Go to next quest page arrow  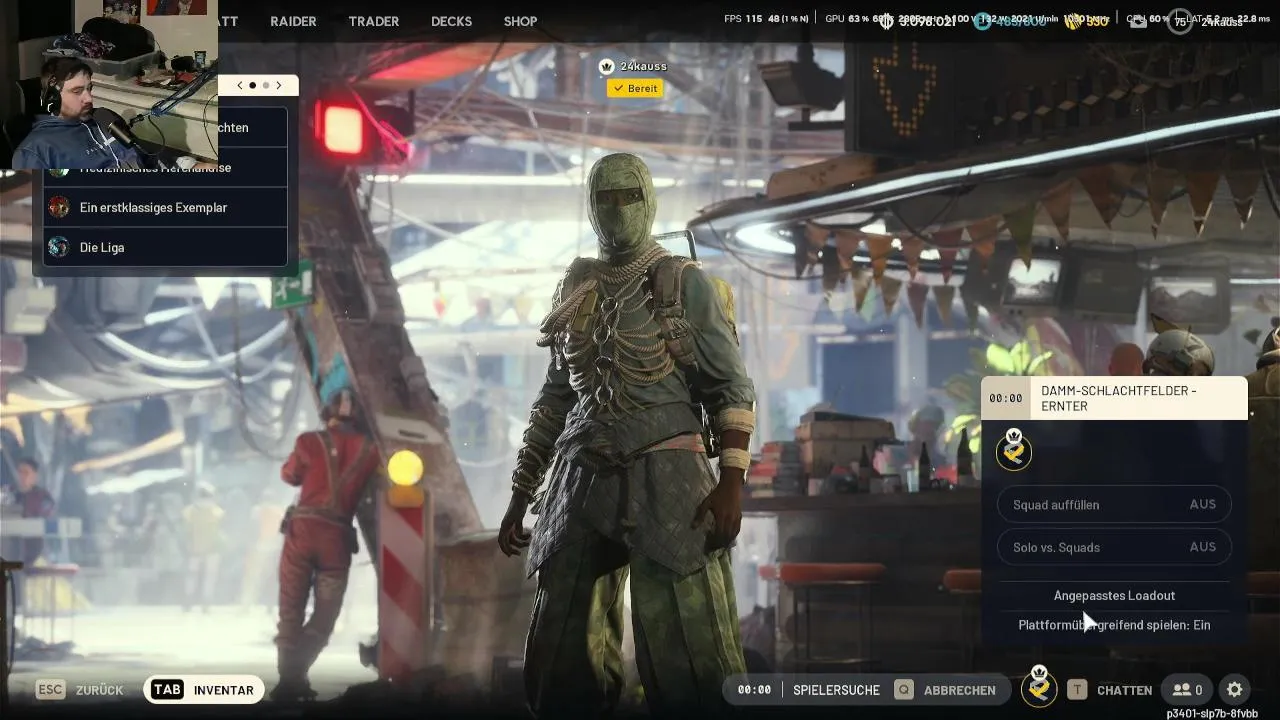[x=279, y=86]
